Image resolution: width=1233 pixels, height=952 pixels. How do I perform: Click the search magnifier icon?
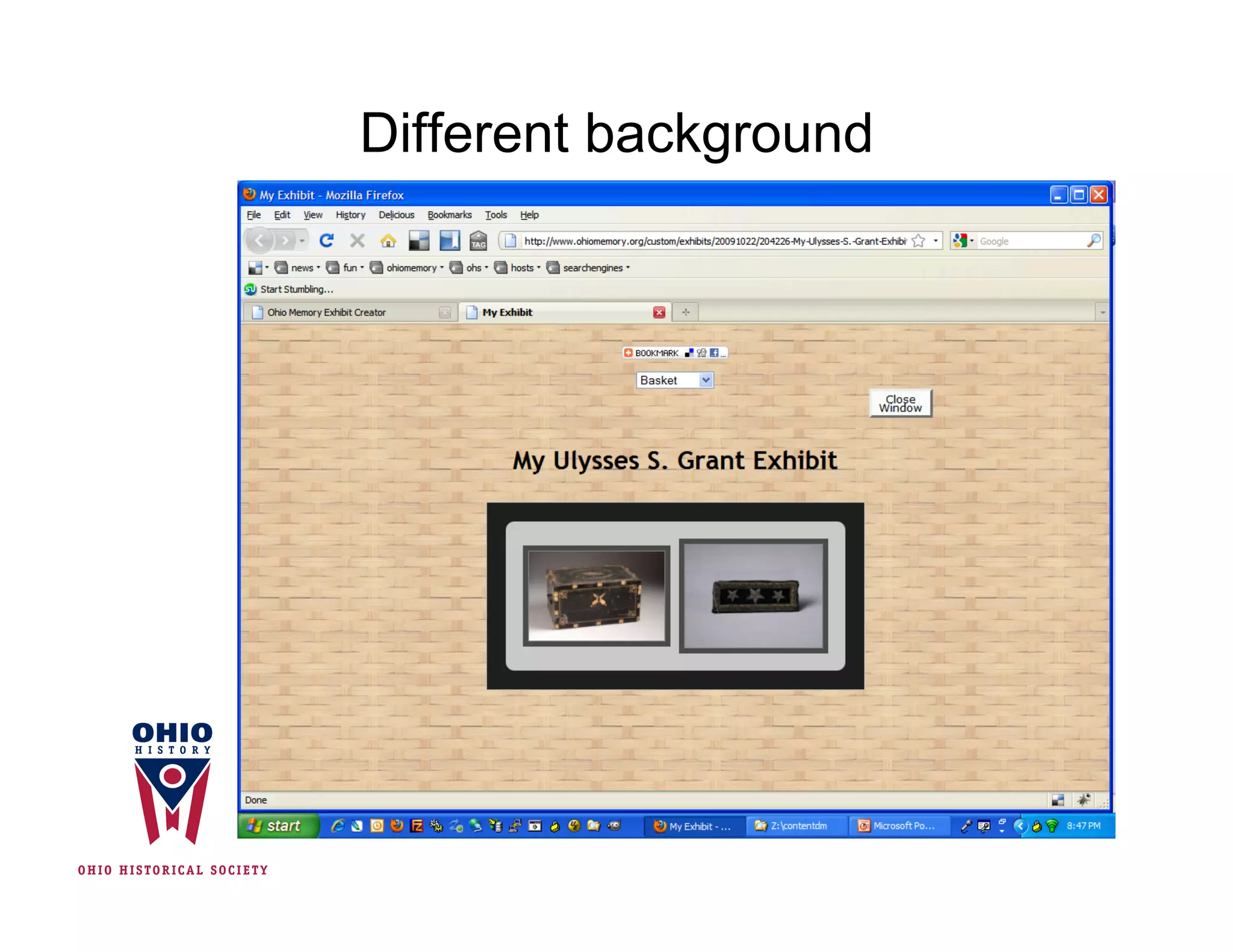(x=1093, y=241)
